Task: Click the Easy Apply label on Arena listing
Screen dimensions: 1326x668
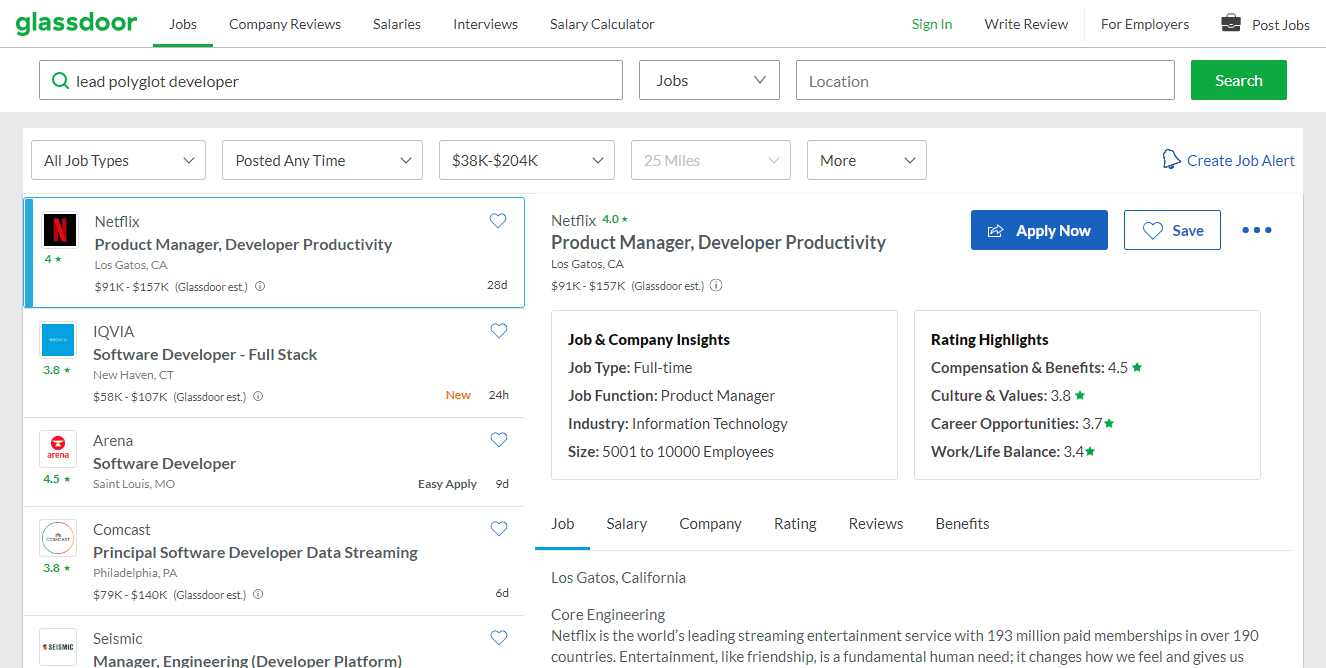Action: pyautogui.click(x=447, y=484)
